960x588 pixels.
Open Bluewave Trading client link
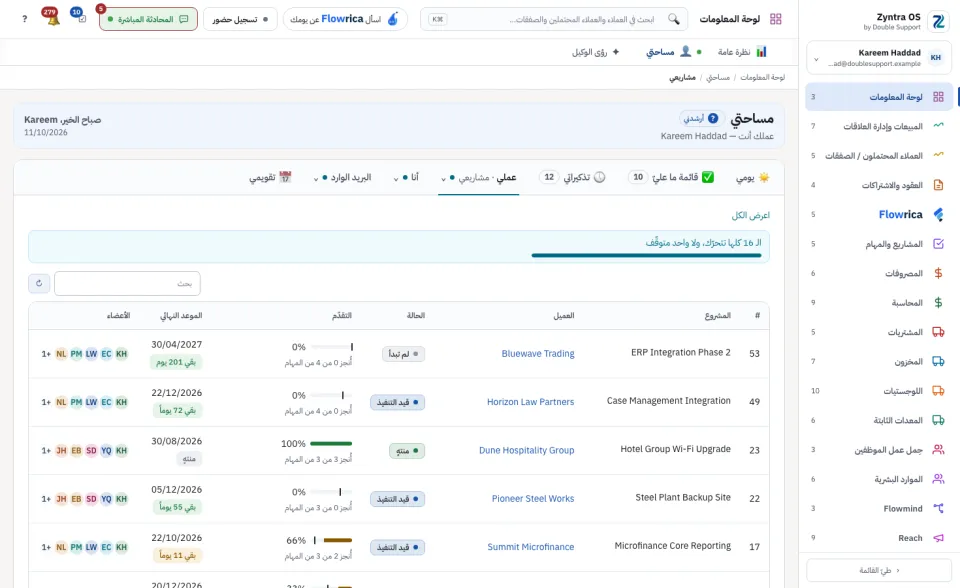(538, 353)
